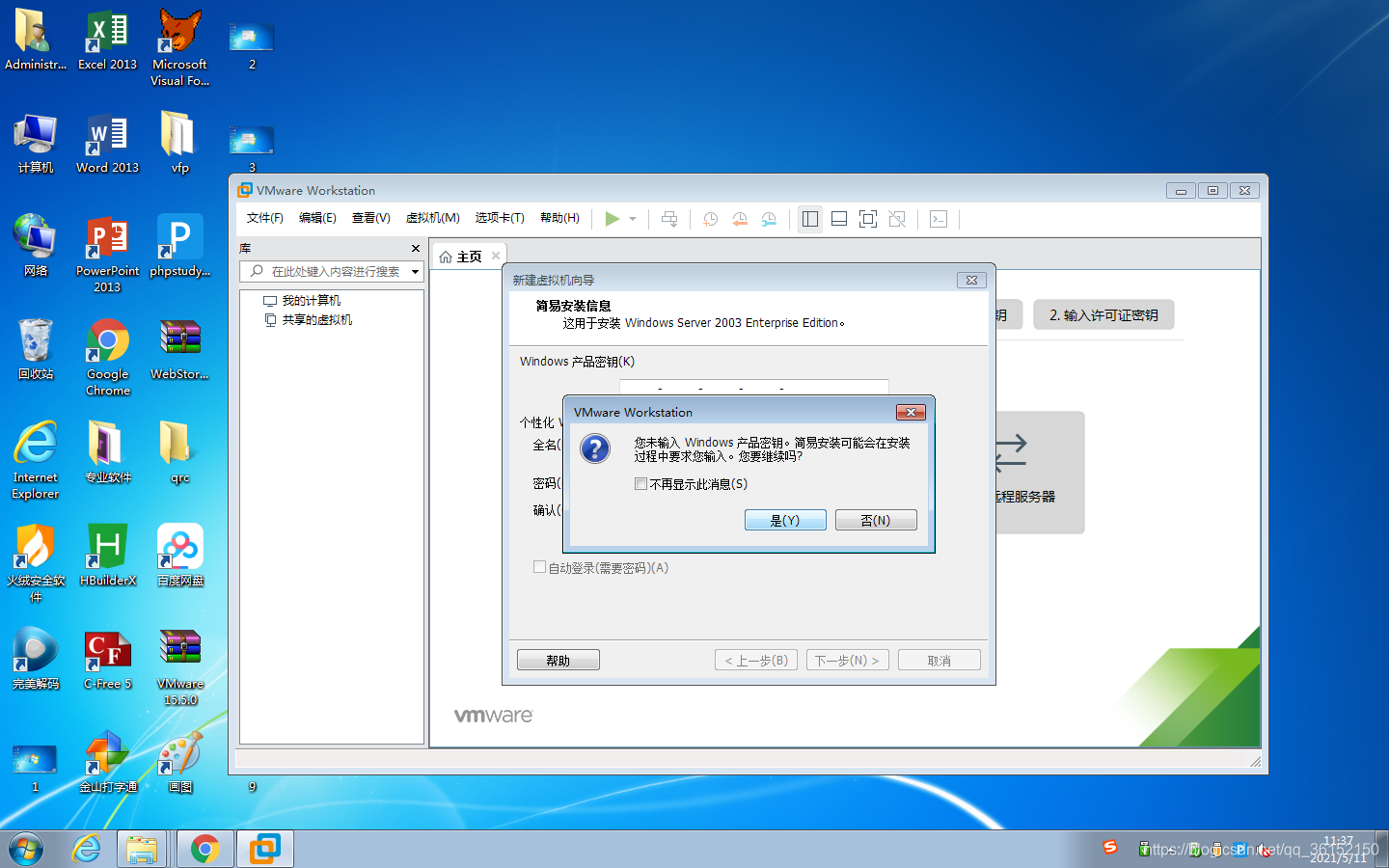Click 上一步(B) button in wizard
1389x868 pixels.
pyautogui.click(x=756, y=661)
